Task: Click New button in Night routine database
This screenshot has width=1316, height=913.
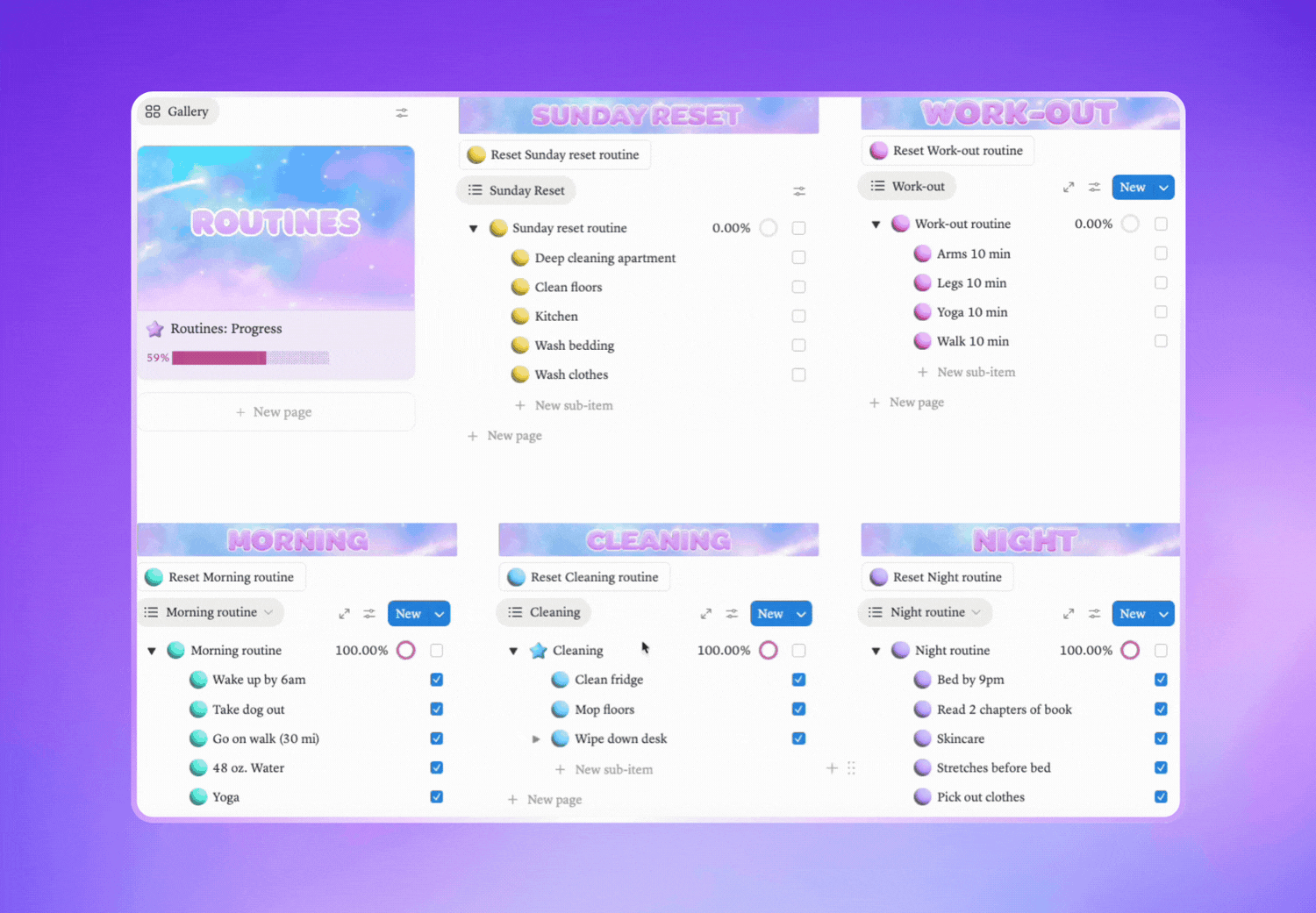Action: coord(1133,614)
